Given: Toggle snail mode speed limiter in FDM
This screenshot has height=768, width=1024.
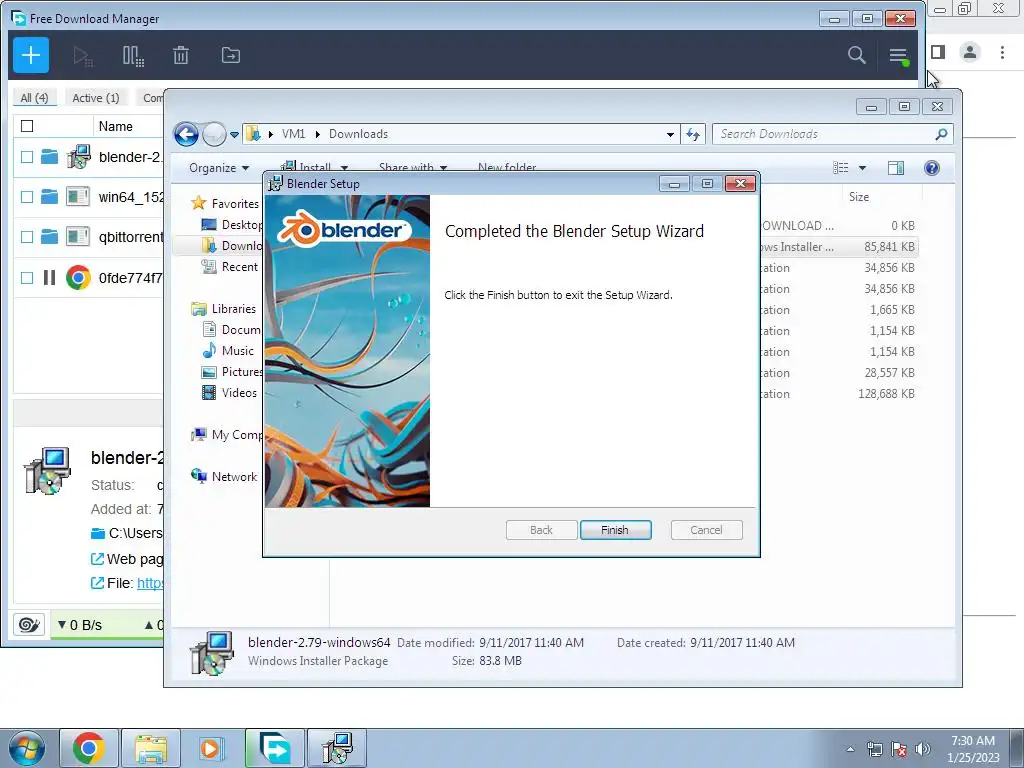Looking at the screenshot, I should click(x=29, y=625).
